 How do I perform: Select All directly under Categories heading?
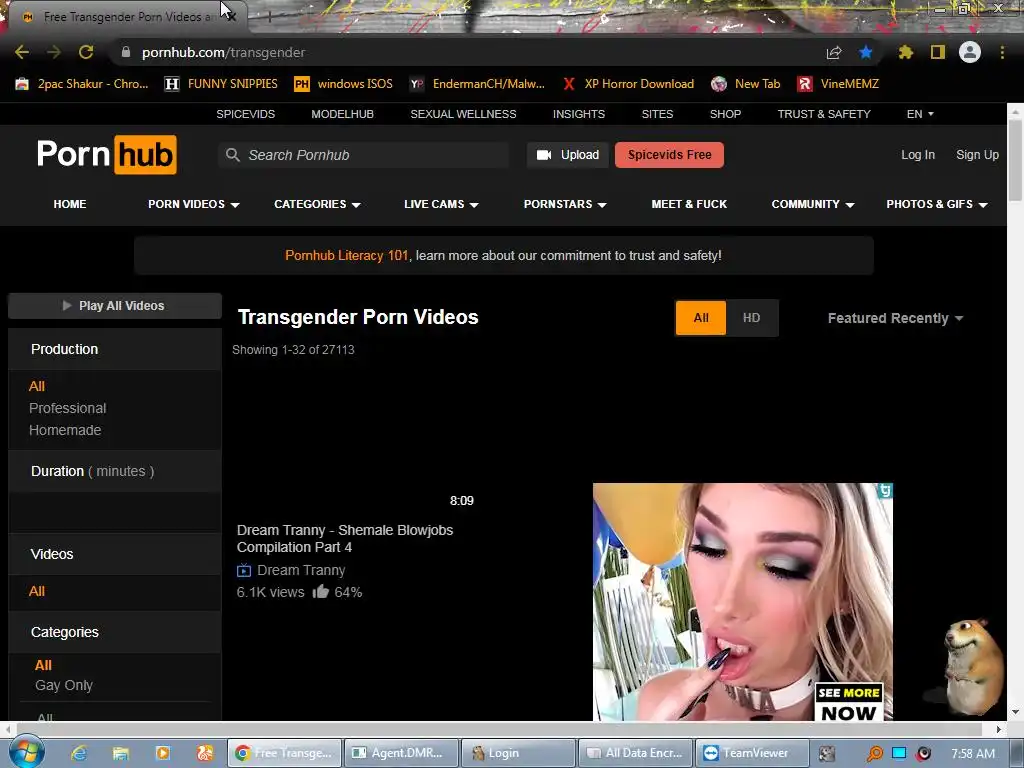pos(43,665)
